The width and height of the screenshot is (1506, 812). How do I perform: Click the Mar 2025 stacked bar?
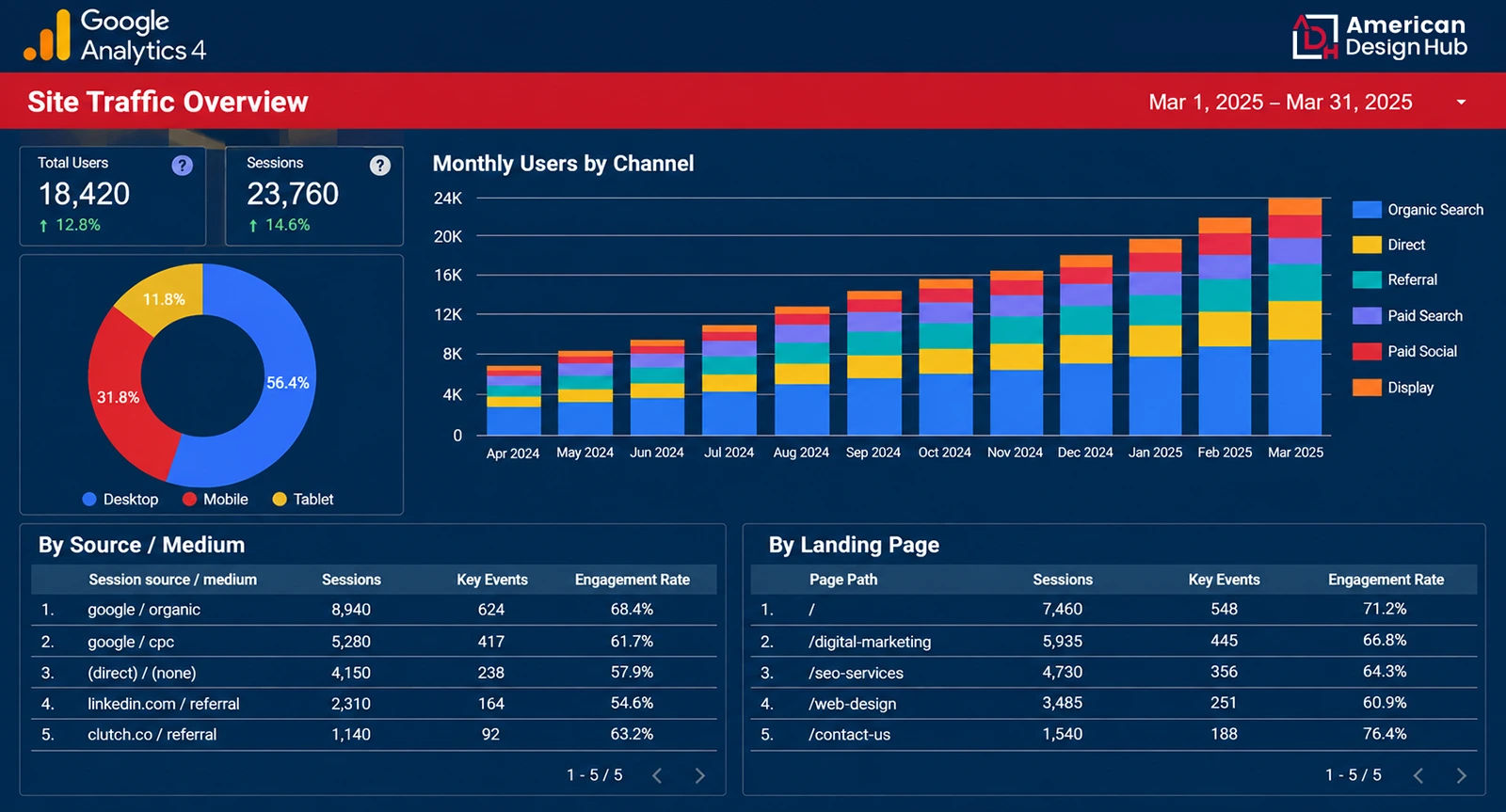point(1295,316)
